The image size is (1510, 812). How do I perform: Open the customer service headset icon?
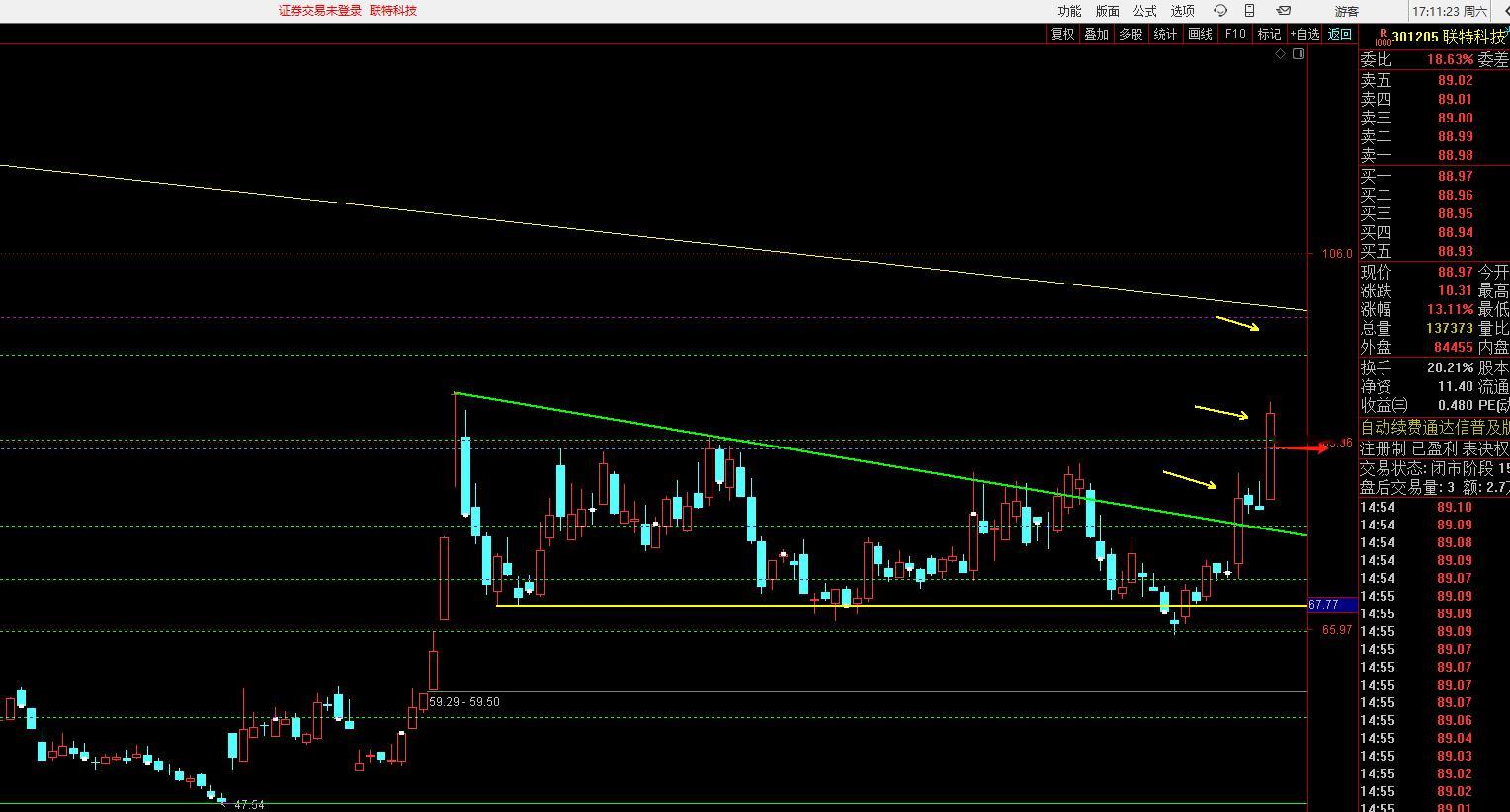pyautogui.click(x=1220, y=11)
